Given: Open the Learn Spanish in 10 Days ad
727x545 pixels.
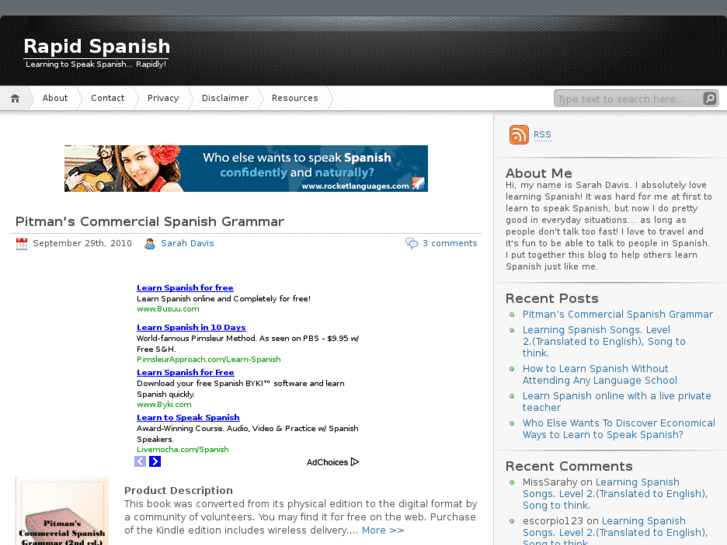Looking at the screenshot, I should [x=191, y=327].
